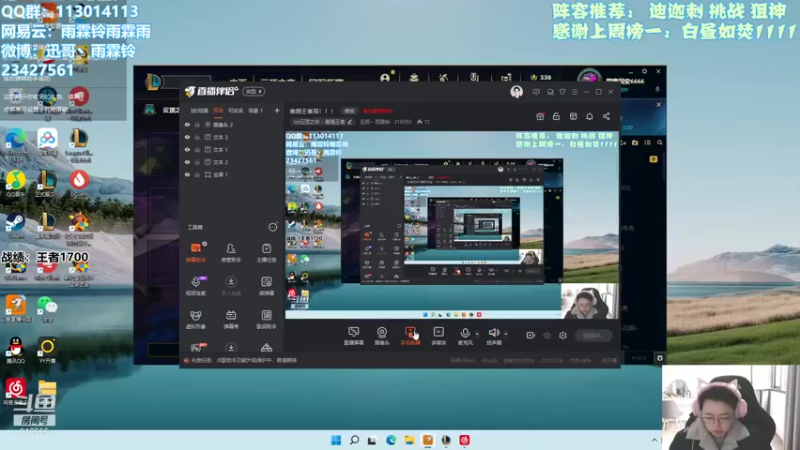Show hidden system tray icons chevron
The image size is (800, 450).
[x=655, y=440]
